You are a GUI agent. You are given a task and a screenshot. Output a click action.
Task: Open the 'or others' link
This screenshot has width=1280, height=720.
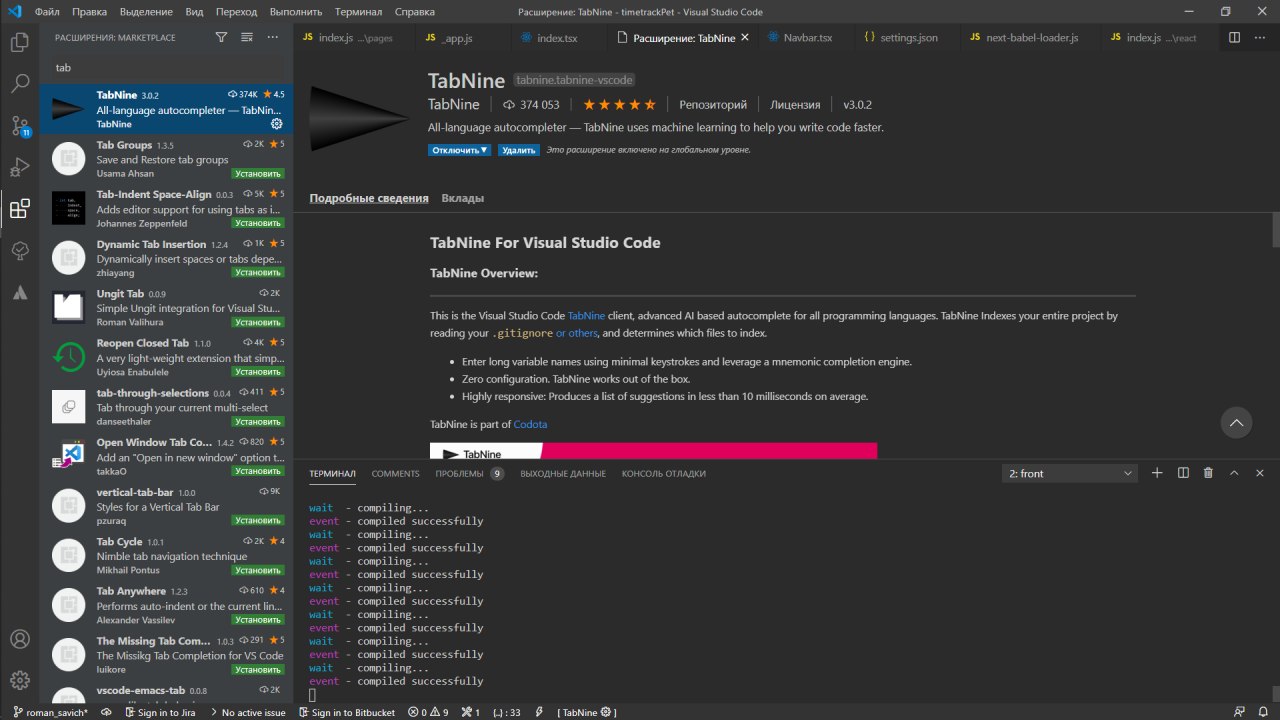point(577,334)
